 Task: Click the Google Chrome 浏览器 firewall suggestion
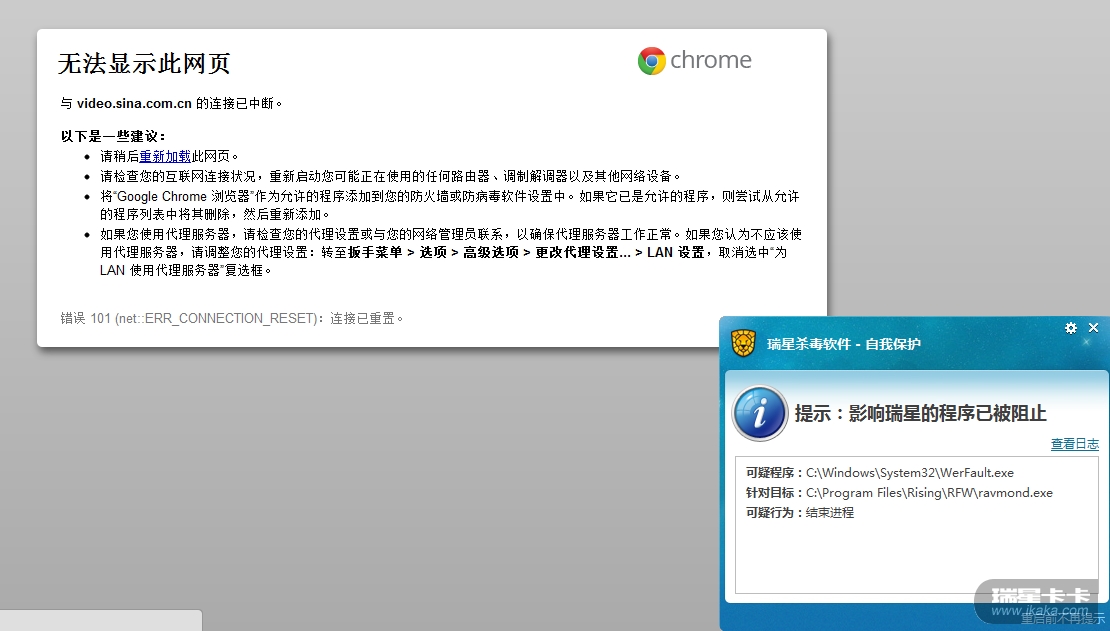(x=450, y=205)
